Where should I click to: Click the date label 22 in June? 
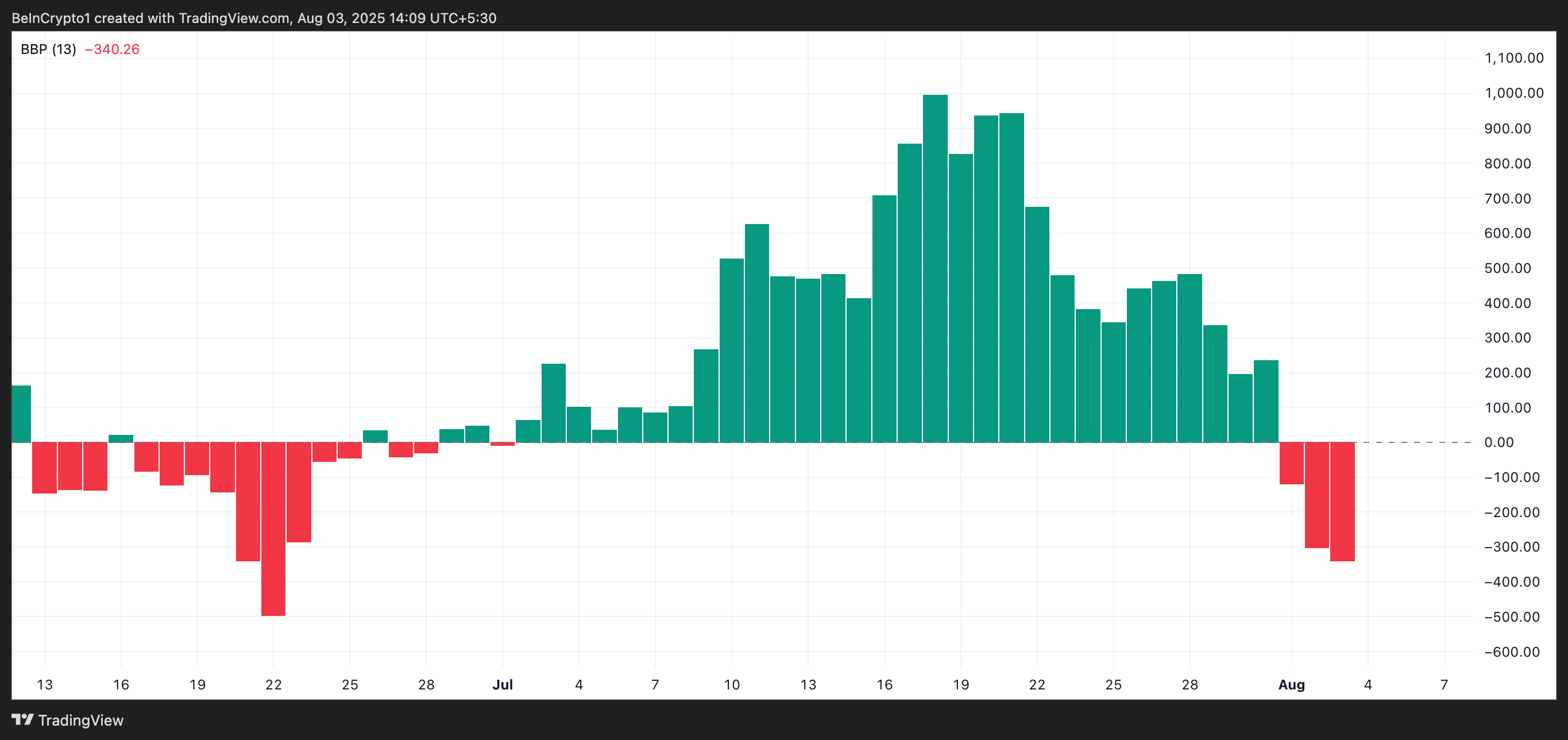(x=273, y=685)
